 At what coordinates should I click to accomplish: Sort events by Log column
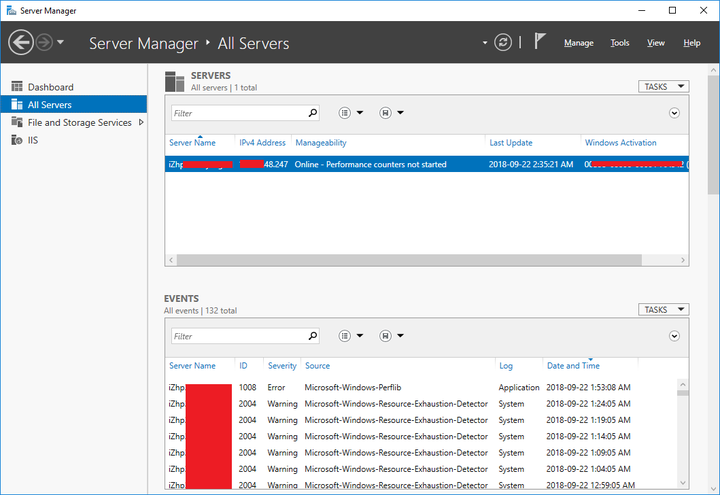point(506,366)
